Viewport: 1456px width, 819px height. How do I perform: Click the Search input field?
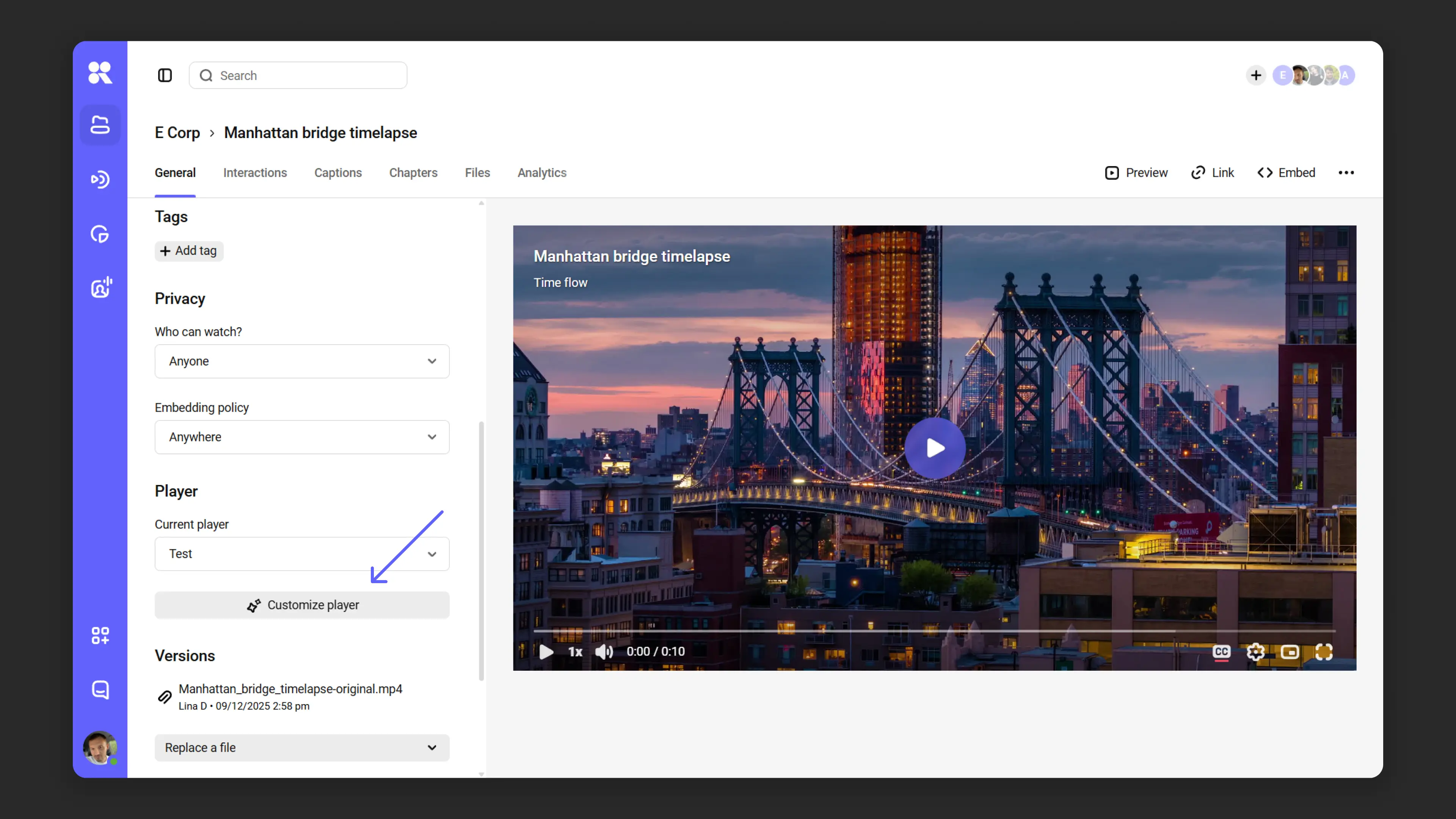pyautogui.click(x=298, y=75)
